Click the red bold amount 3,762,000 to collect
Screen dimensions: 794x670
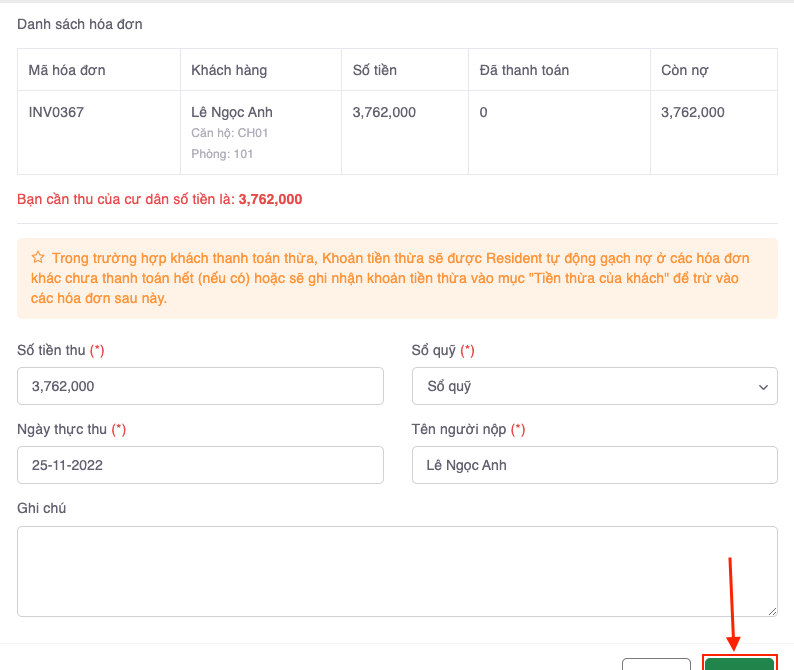tap(270, 199)
